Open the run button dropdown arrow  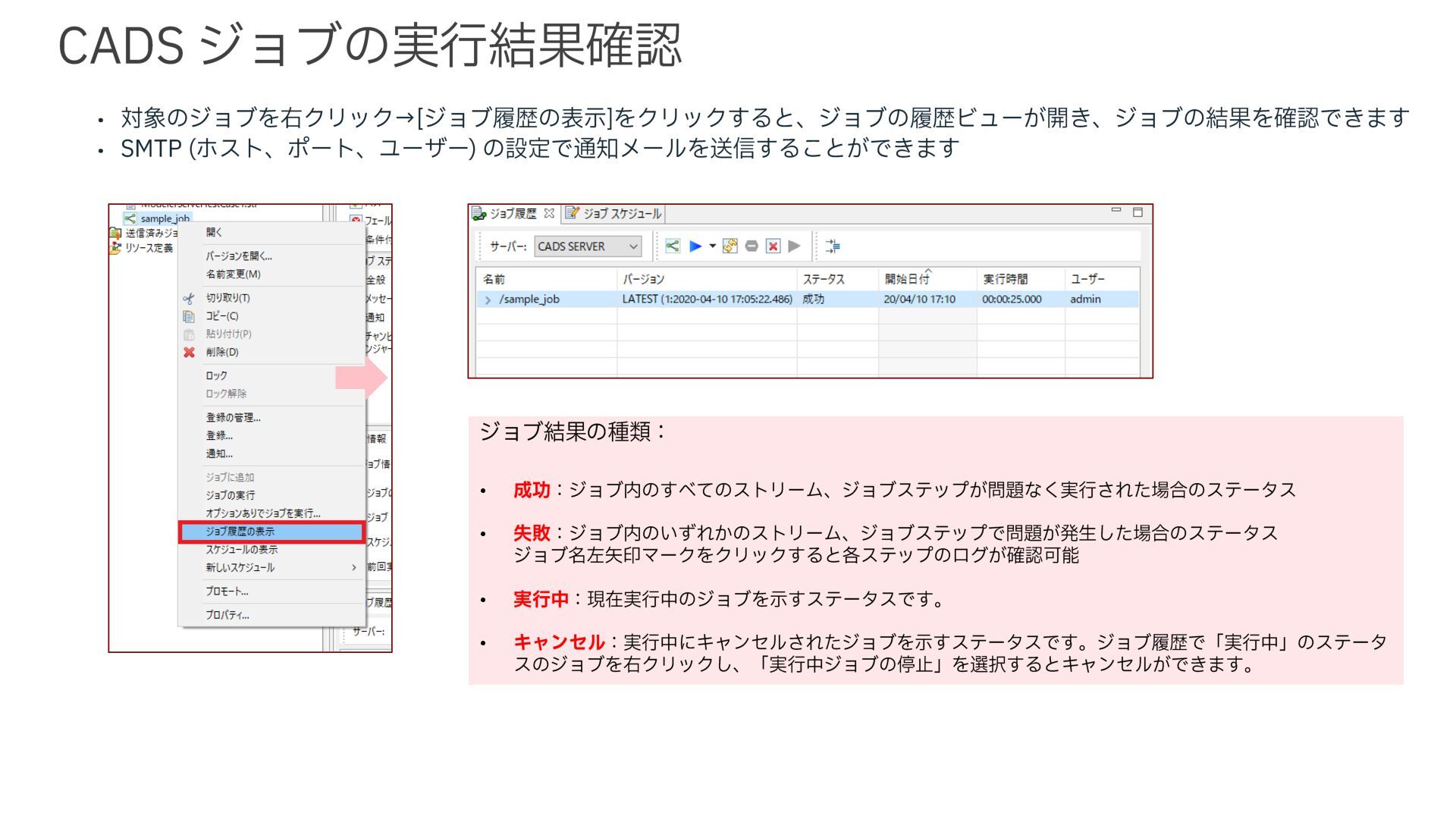(712, 246)
